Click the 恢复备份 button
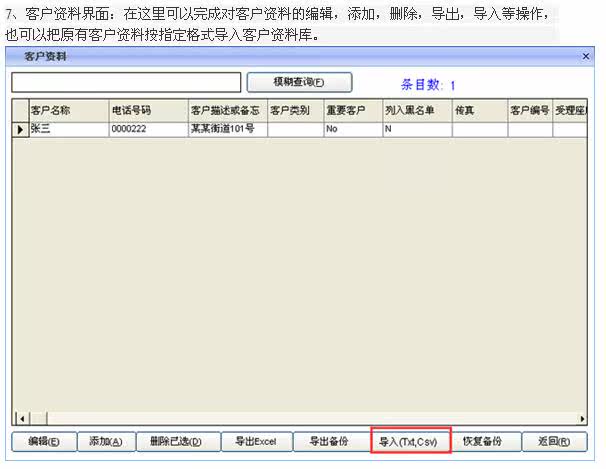Screen dimensions: 606x469 pyautogui.click(x=484, y=442)
